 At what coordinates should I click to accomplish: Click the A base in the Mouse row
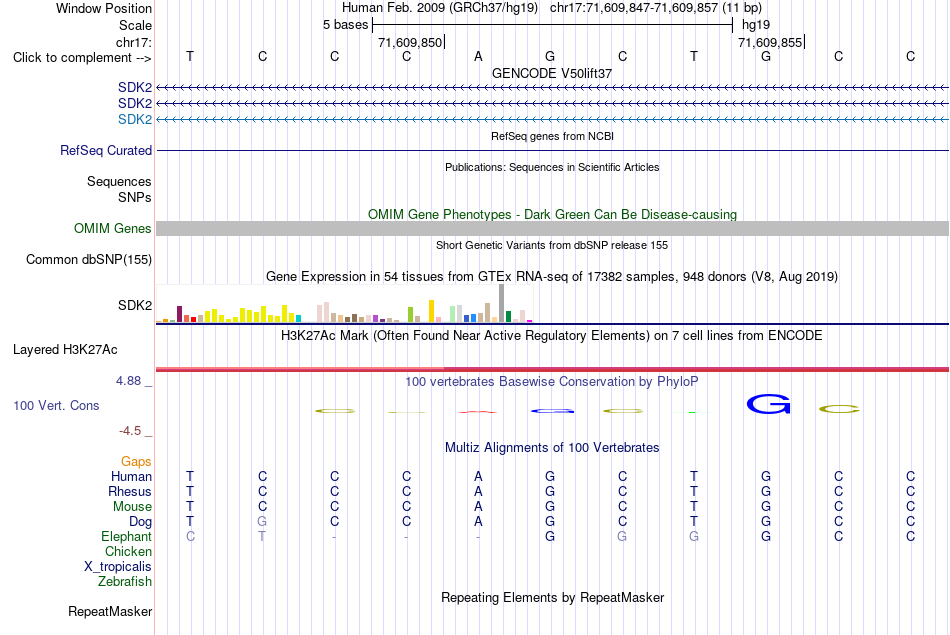[x=478, y=507]
